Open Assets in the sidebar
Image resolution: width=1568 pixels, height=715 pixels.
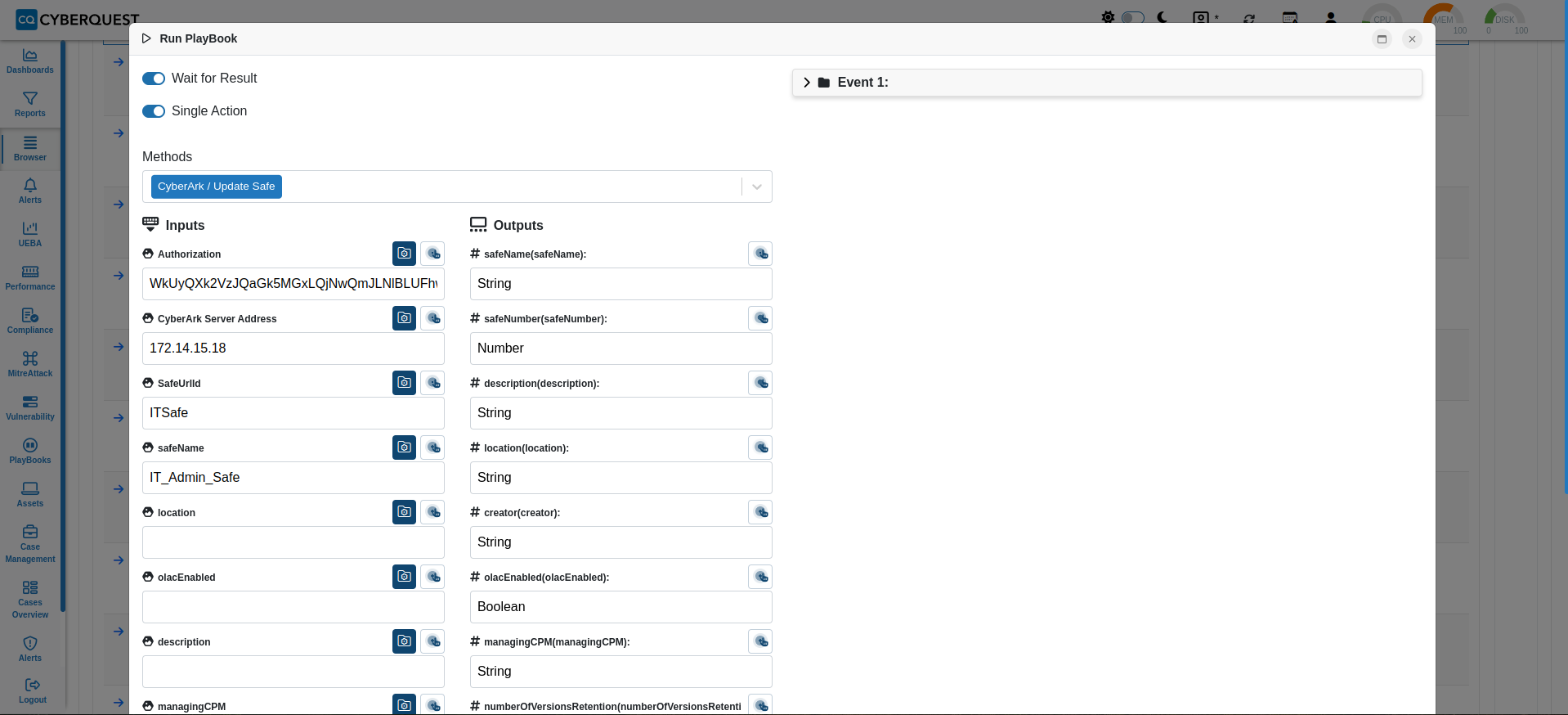click(x=30, y=495)
